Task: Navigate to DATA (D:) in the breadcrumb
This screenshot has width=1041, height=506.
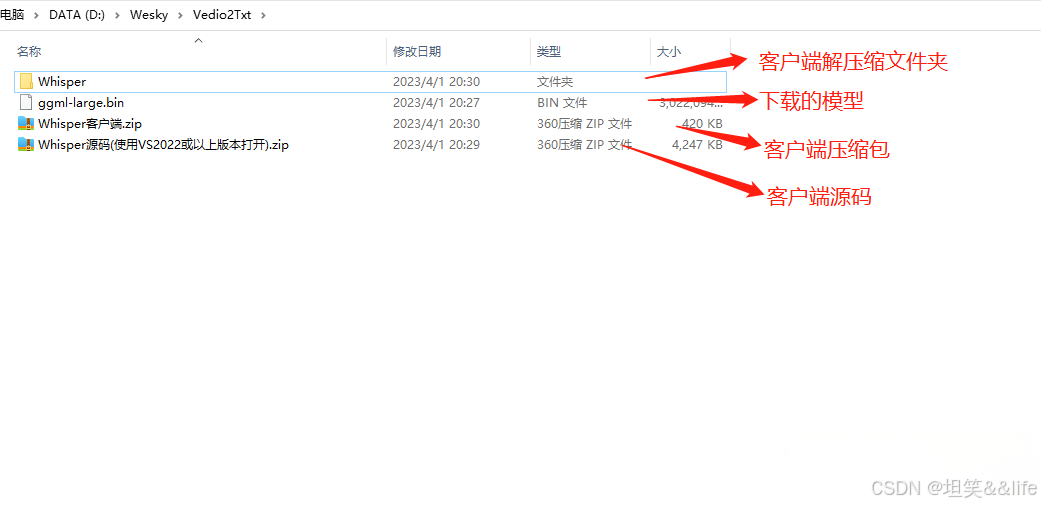Action: point(77,15)
